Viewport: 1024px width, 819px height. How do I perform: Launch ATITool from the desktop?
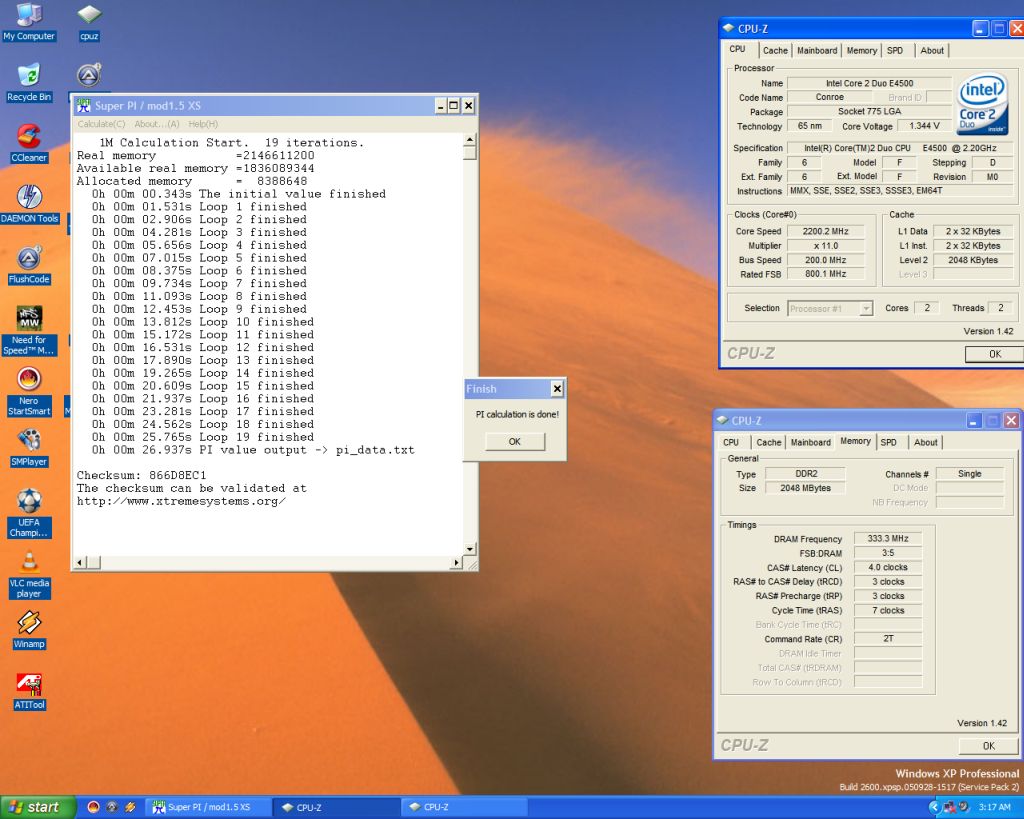coord(29,690)
